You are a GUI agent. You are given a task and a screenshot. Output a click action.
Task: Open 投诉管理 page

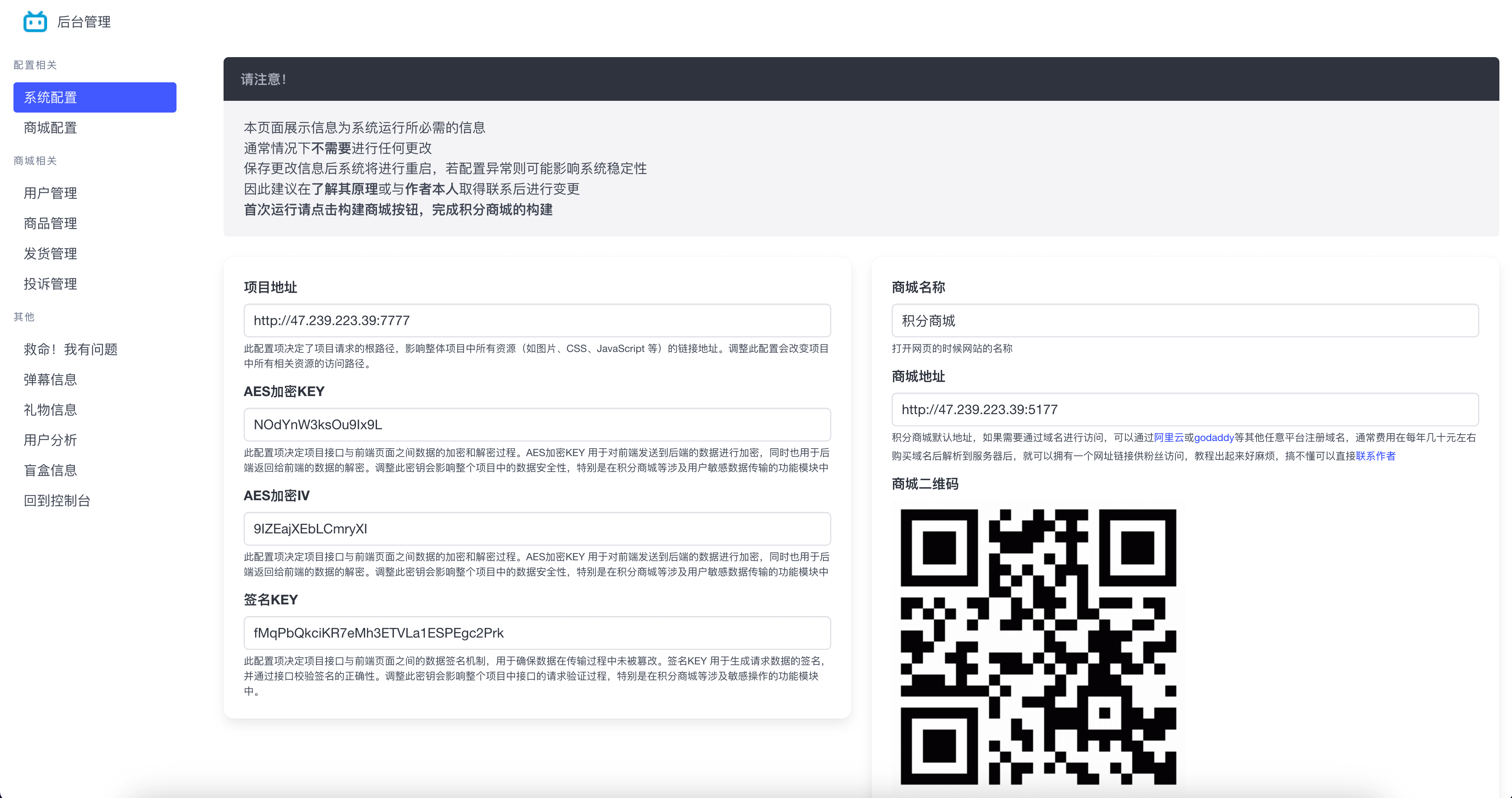point(50,284)
